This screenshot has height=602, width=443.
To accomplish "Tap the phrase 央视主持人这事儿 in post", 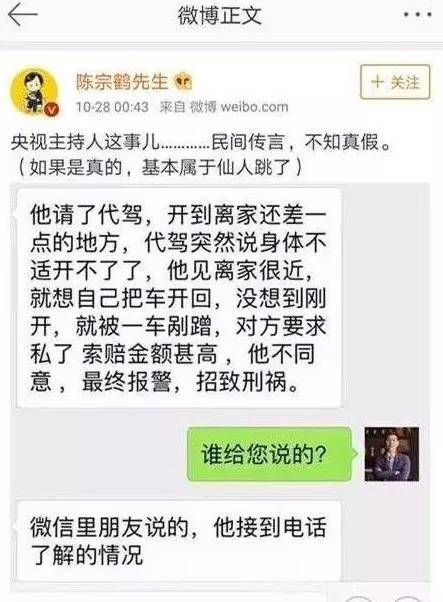I will 85,142.
